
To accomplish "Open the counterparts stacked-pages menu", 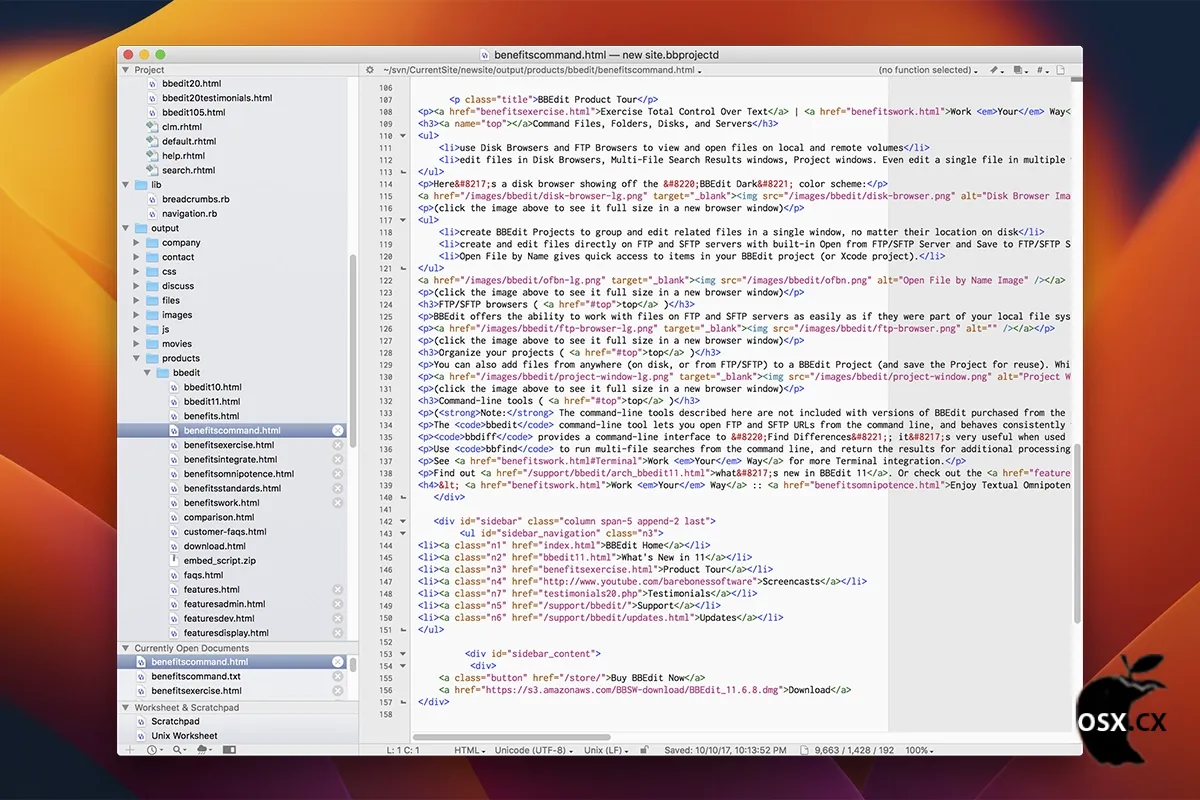I will click(1020, 70).
